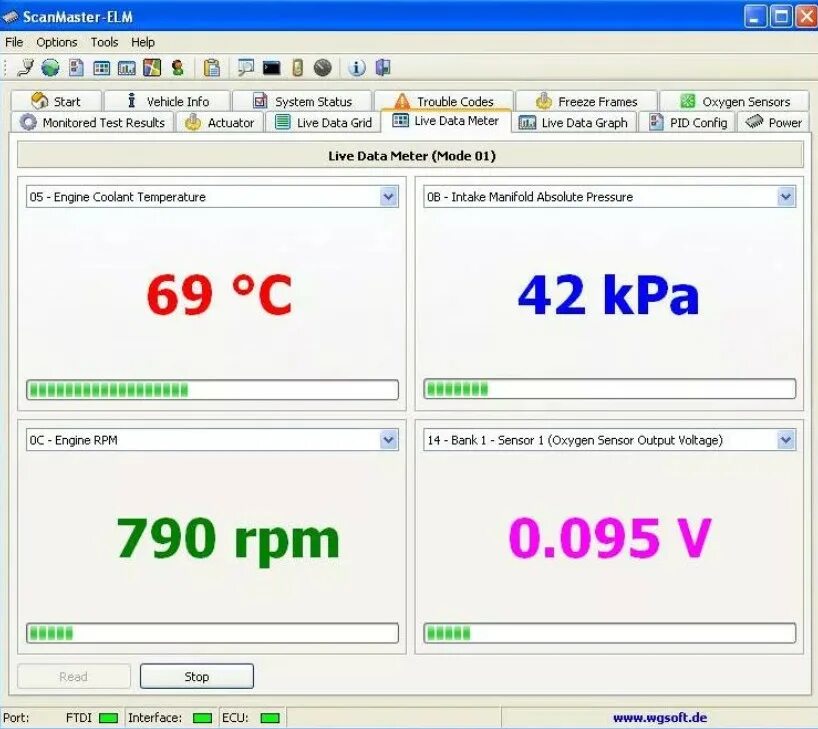This screenshot has width=818, height=729.
Task: Switch to the Trouble Codes tab
Action: pos(444,101)
